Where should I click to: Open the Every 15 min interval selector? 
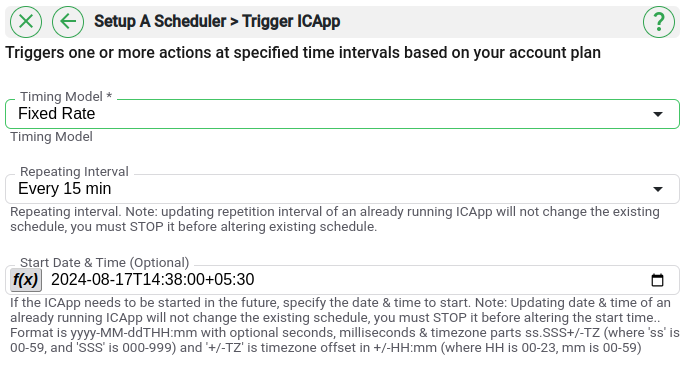[342, 189]
